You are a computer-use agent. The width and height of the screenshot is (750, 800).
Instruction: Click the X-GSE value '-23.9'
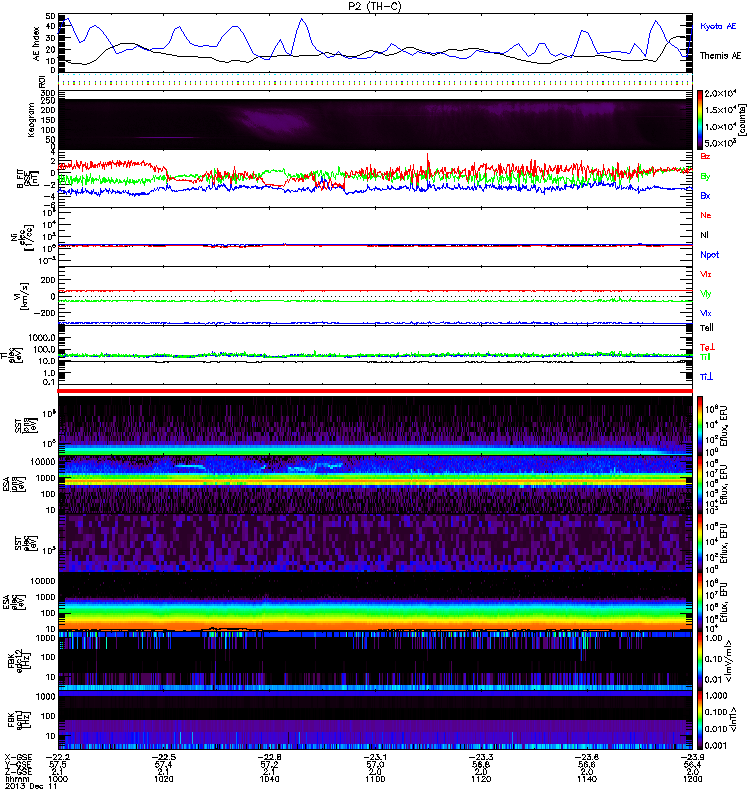[692, 757]
